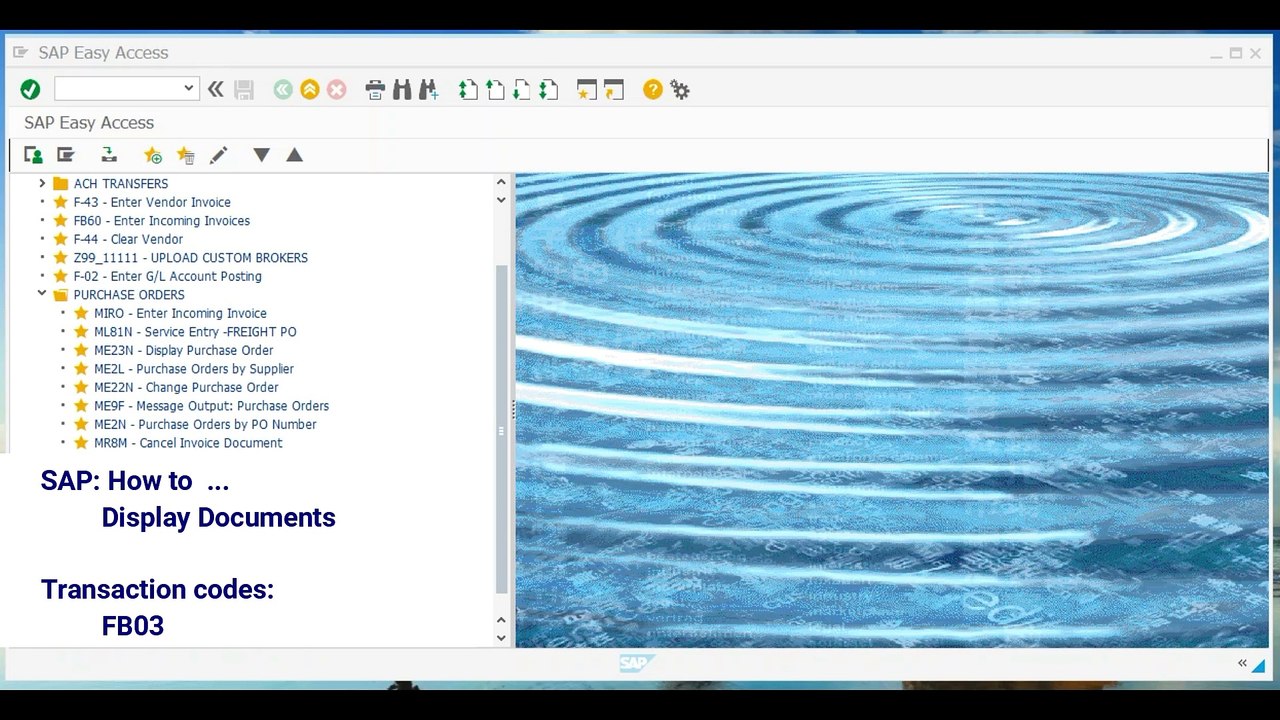Open Customize Local Layout gear icon
The height and width of the screenshot is (720, 1280).
pos(680,90)
